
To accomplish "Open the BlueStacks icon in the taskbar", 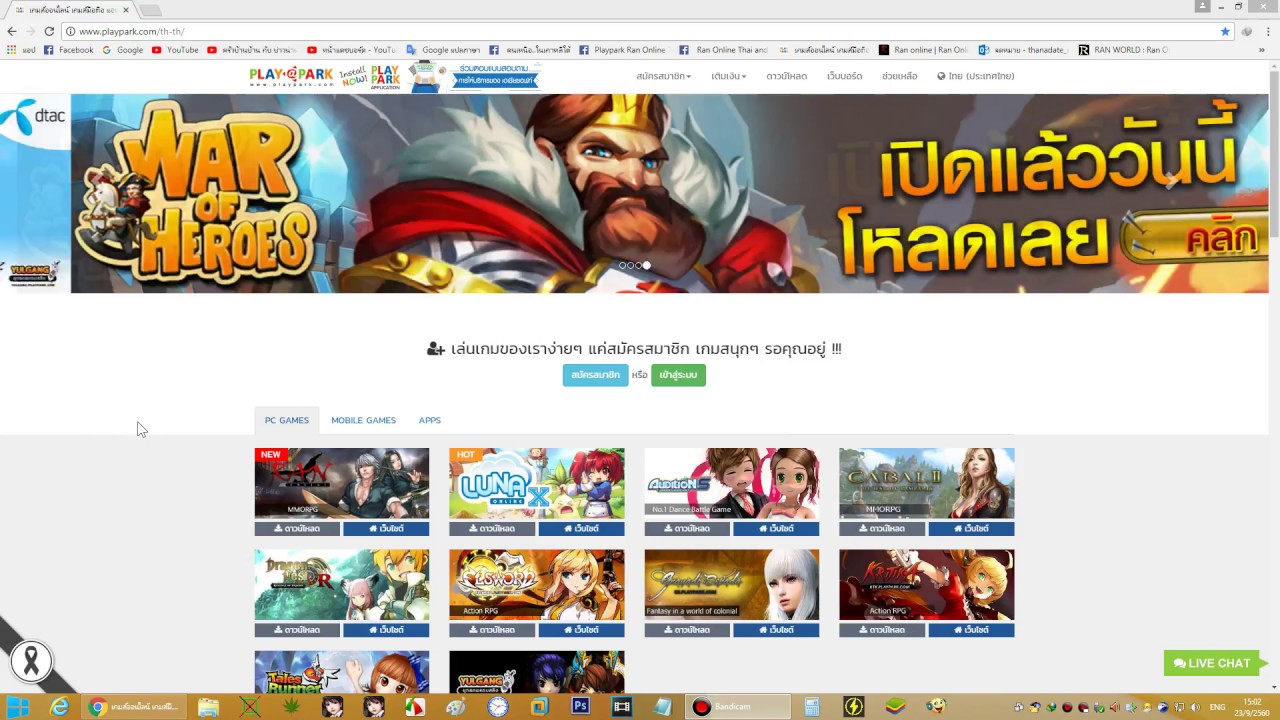I will pos(895,707).
